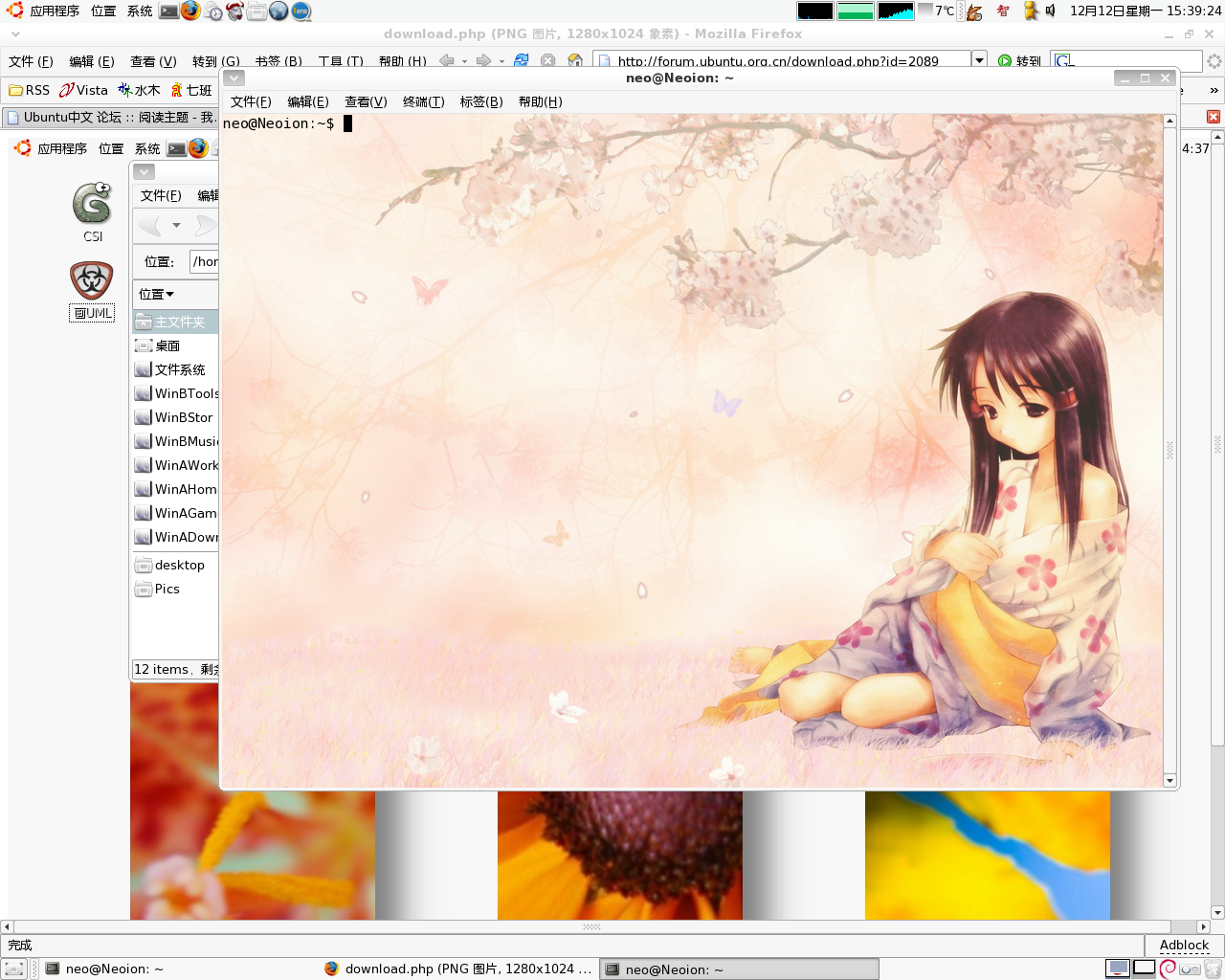Click the cyan network monitor graph

click(x=896, y=11)
